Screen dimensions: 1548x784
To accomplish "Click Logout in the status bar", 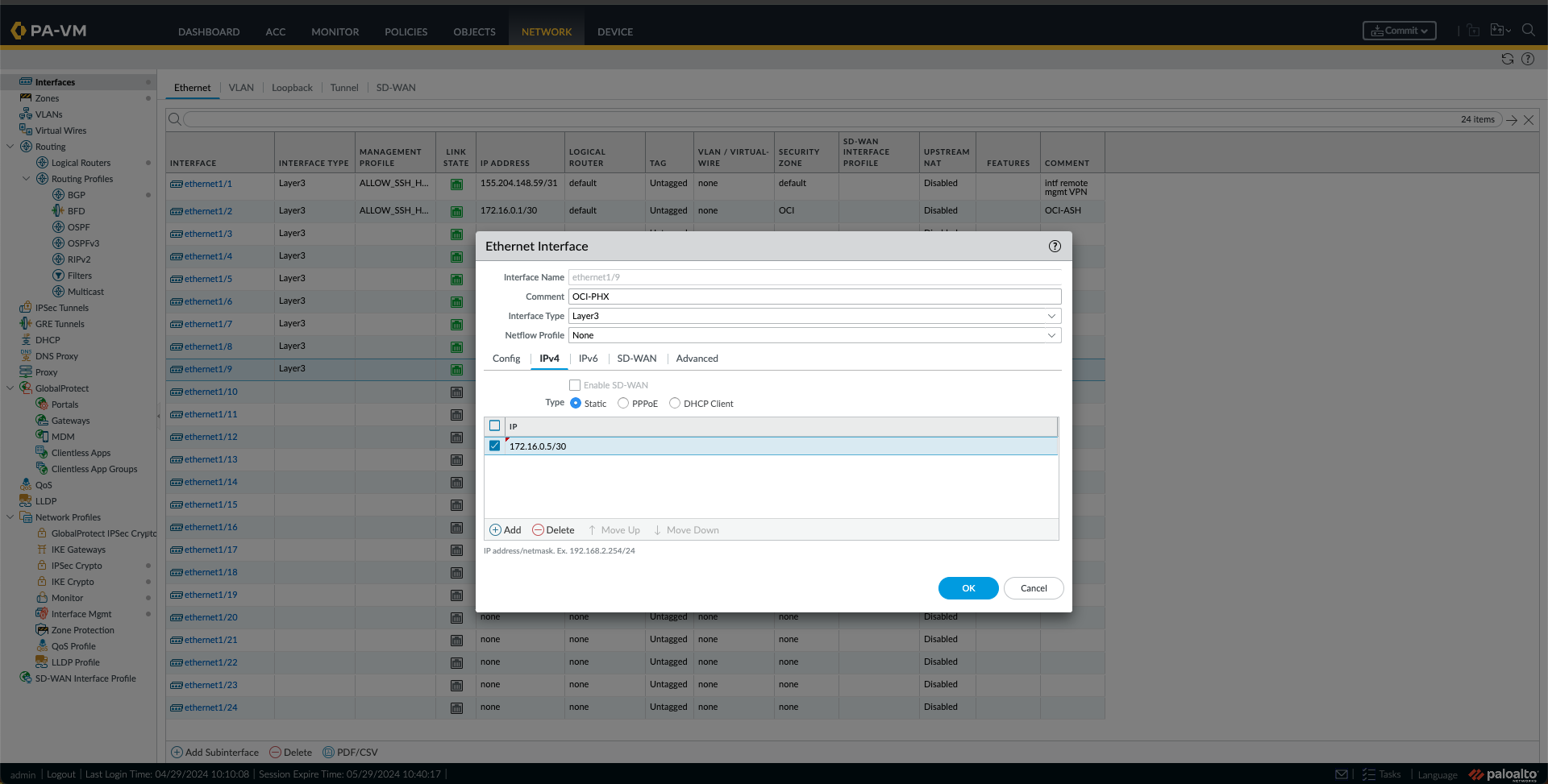I will point(60,774).
